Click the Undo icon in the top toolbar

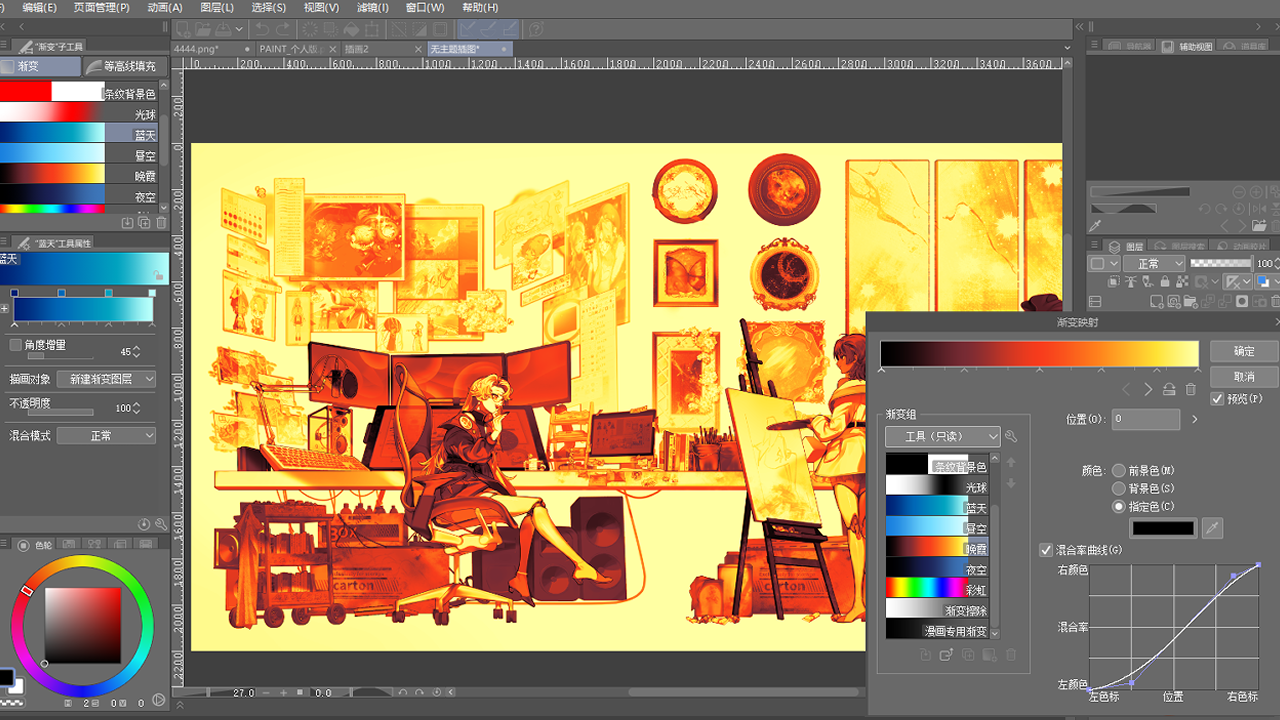(x=262, y=29)
